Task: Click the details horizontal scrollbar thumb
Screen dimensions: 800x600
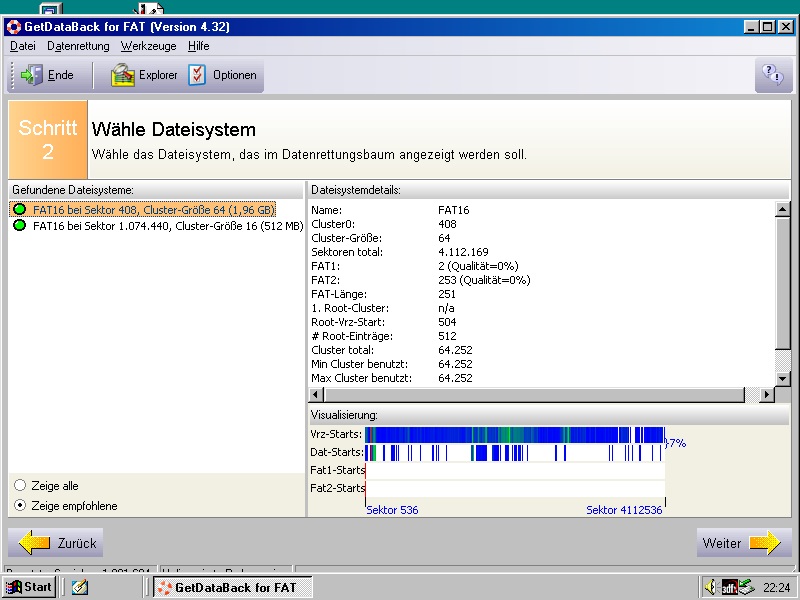Action: point(535,394)
